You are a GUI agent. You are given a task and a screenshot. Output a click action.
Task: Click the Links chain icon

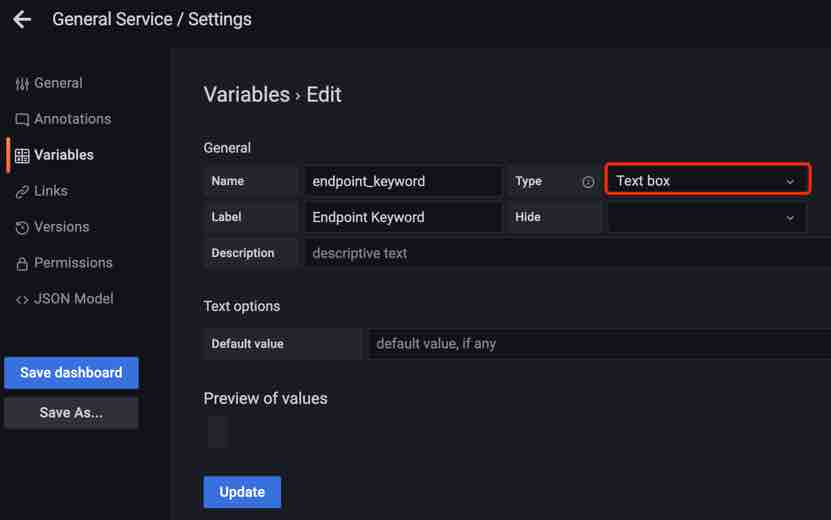point(22,192)
